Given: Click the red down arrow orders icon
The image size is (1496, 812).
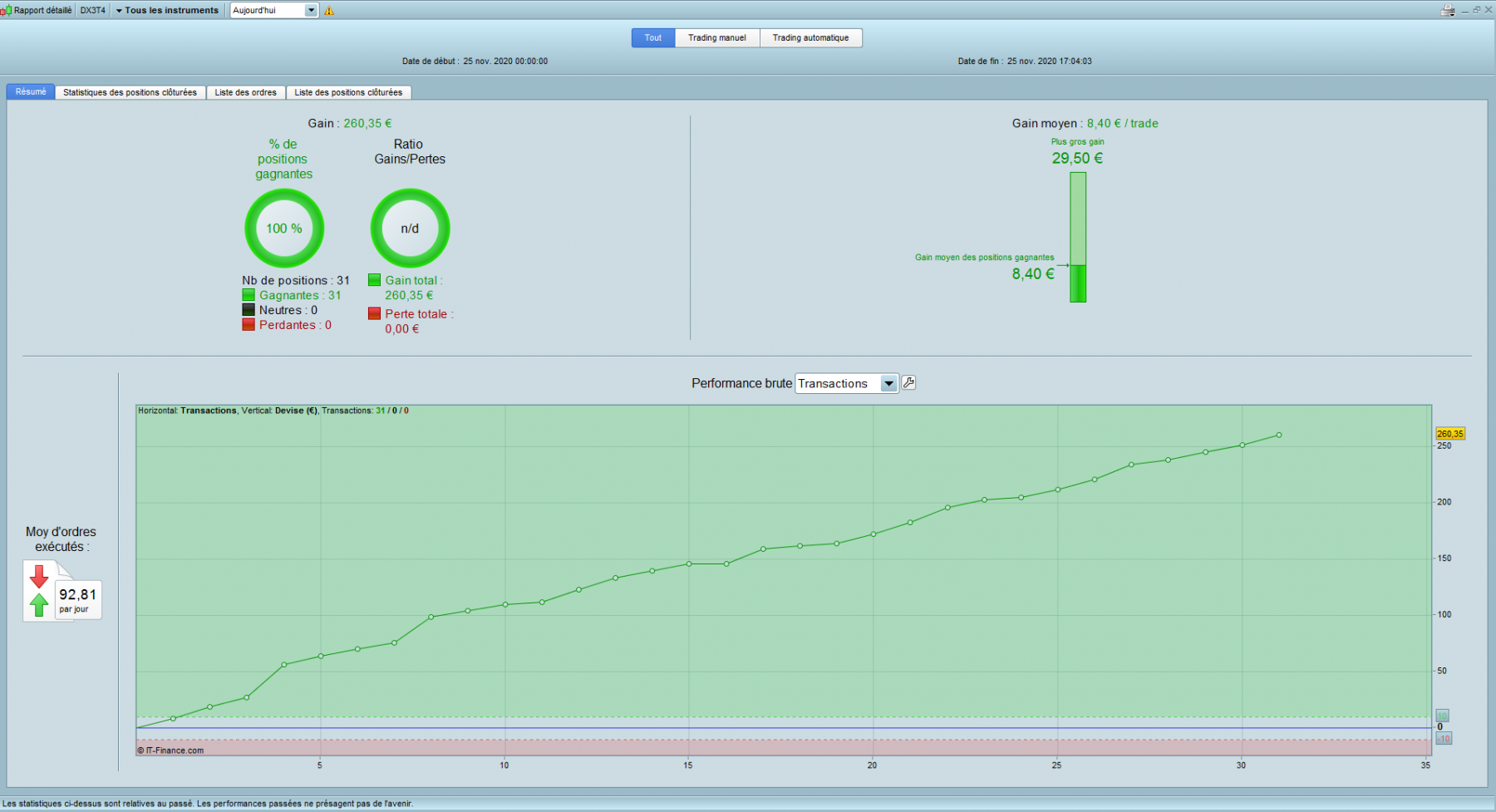Looking at the screenshot, I should tap(38, 577).
